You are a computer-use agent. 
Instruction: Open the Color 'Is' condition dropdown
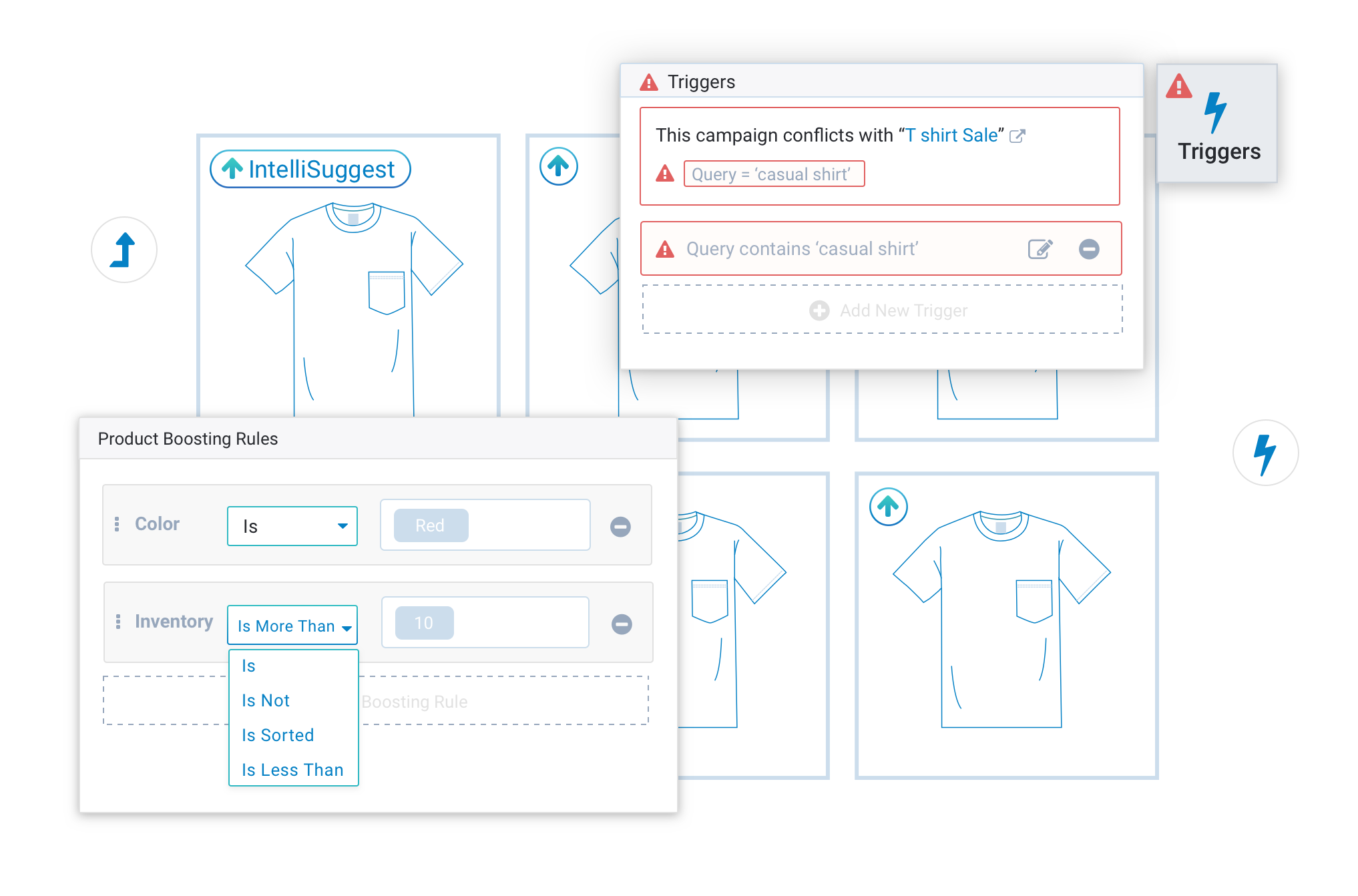click(x=292, y=526)
